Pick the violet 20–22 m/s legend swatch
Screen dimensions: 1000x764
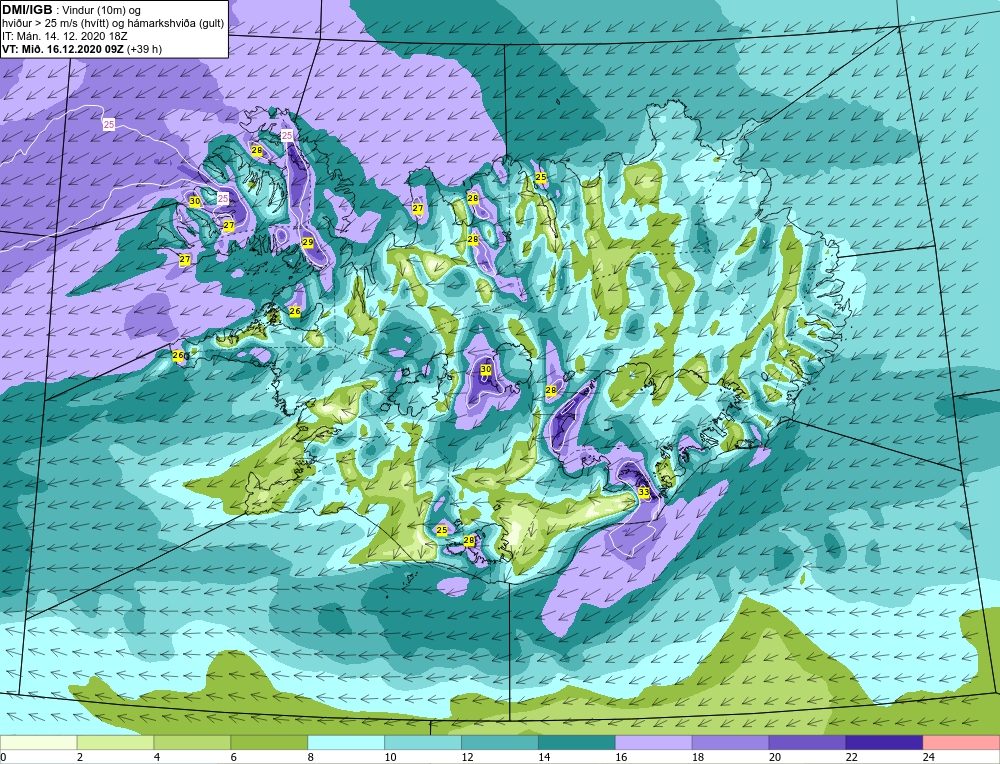(807, 743)
